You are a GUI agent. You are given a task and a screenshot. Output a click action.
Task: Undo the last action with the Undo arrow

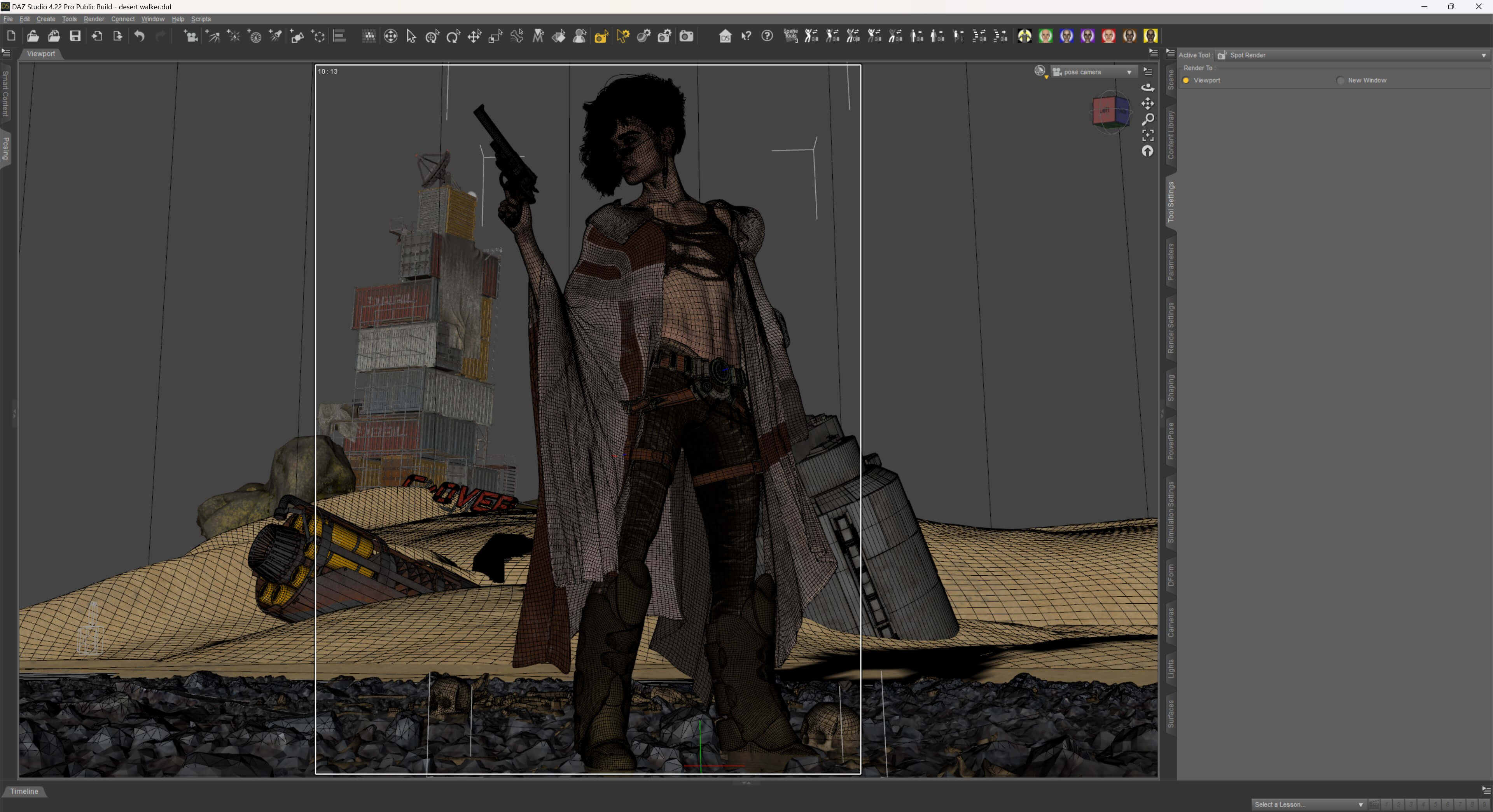139,36
